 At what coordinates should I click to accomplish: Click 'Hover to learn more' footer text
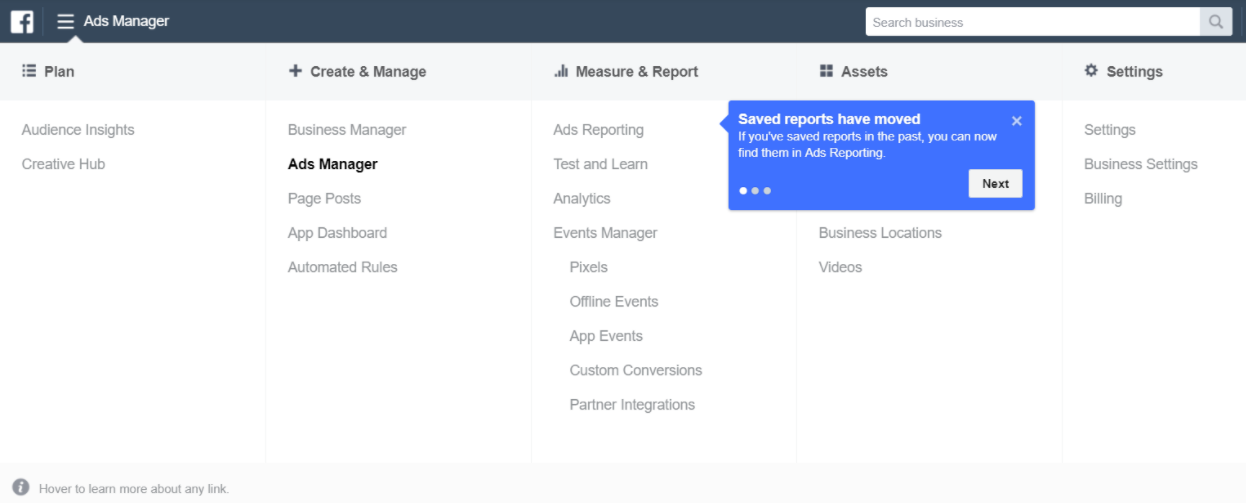[x=134, y=489]
